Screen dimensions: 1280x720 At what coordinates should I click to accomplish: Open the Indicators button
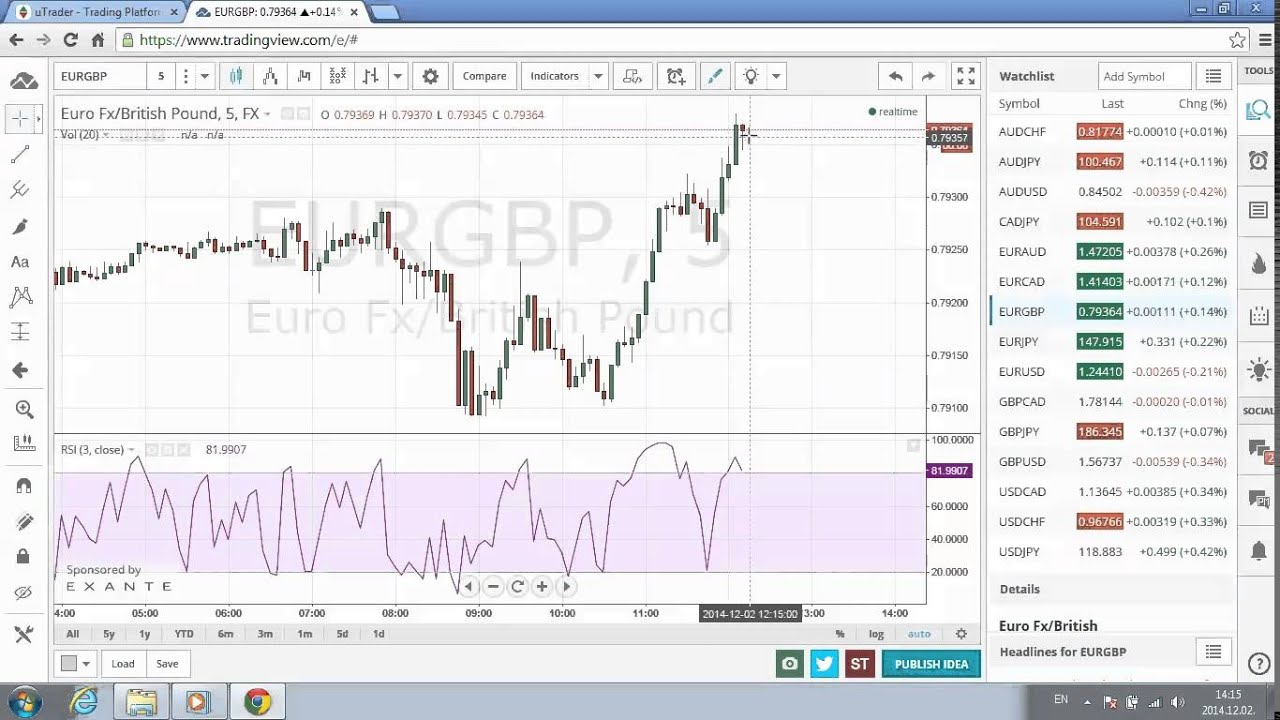[555, 76]
